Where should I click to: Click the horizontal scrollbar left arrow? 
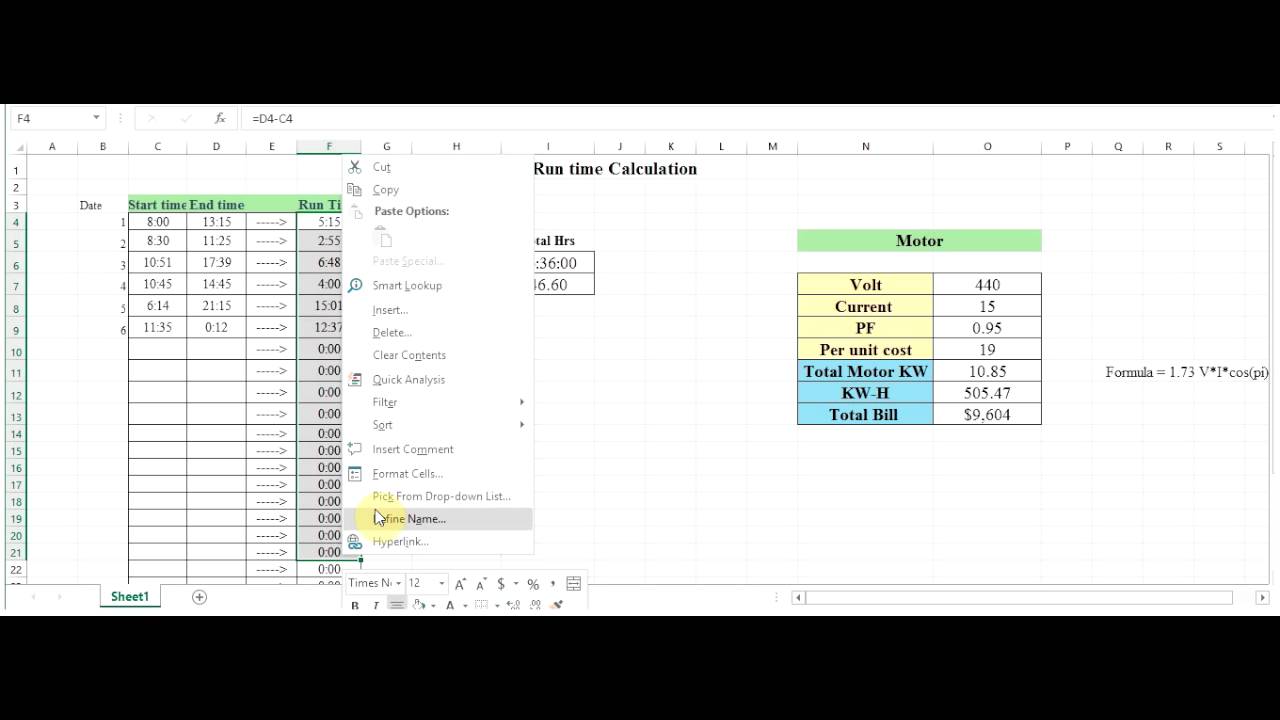coord(797,598)
